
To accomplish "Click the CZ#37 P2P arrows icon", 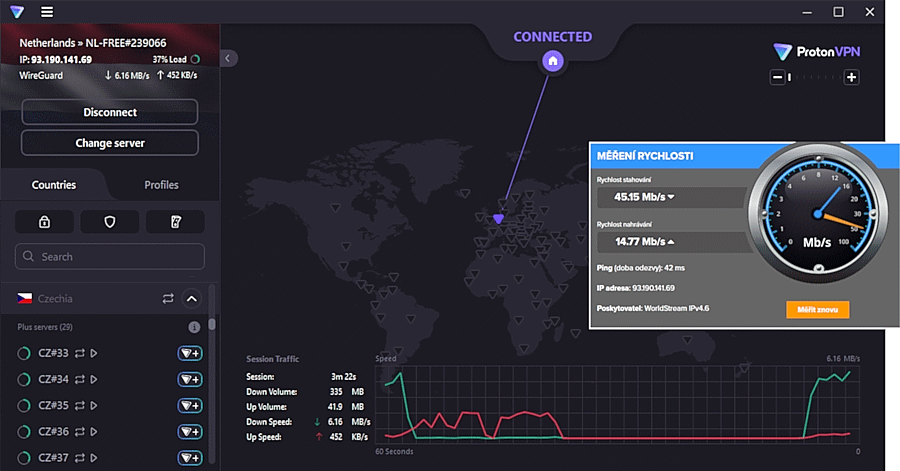I will (80, 458).
